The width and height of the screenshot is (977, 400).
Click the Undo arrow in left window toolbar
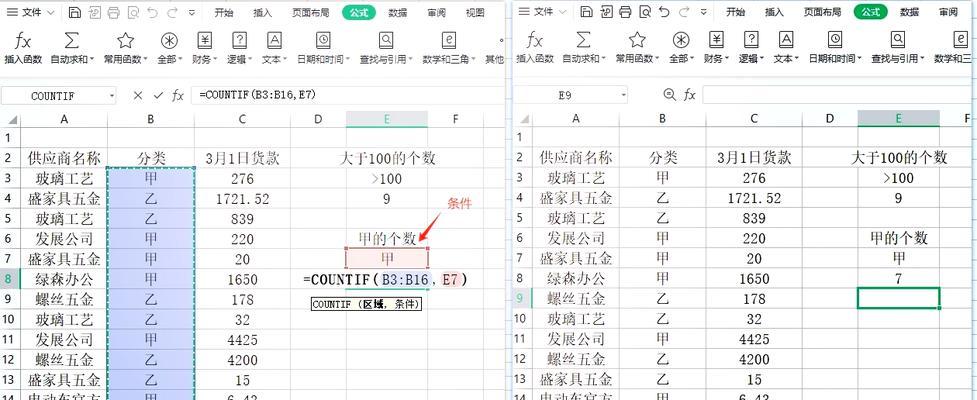[x=153, y=12]
